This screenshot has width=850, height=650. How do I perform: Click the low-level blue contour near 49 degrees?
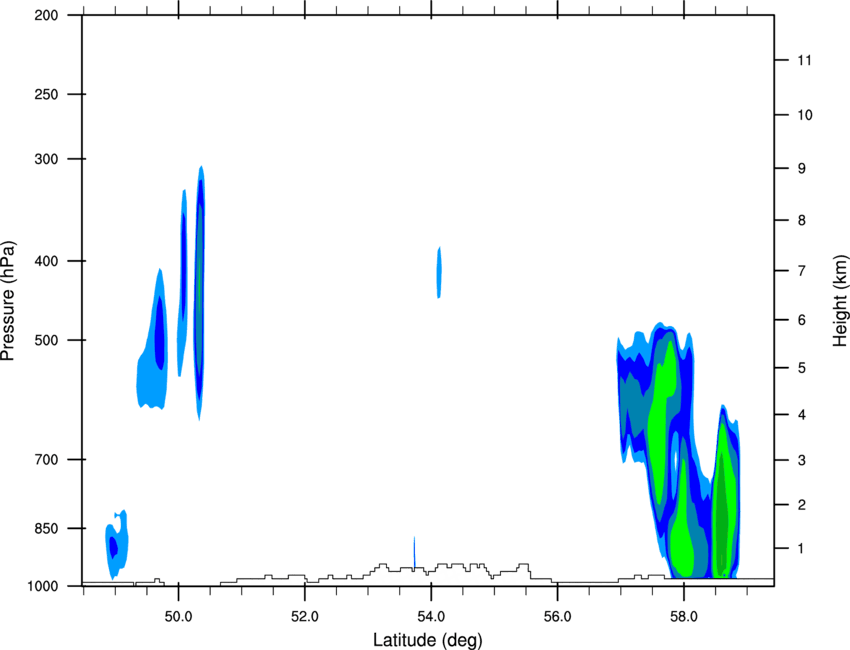point(116,545)
